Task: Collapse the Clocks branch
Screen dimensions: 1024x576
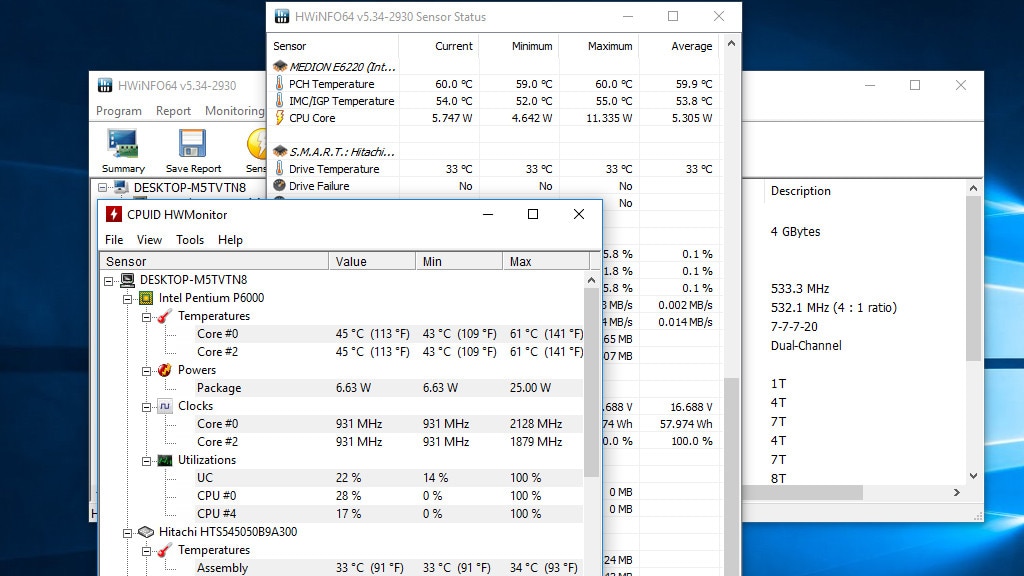Action: 146,407
